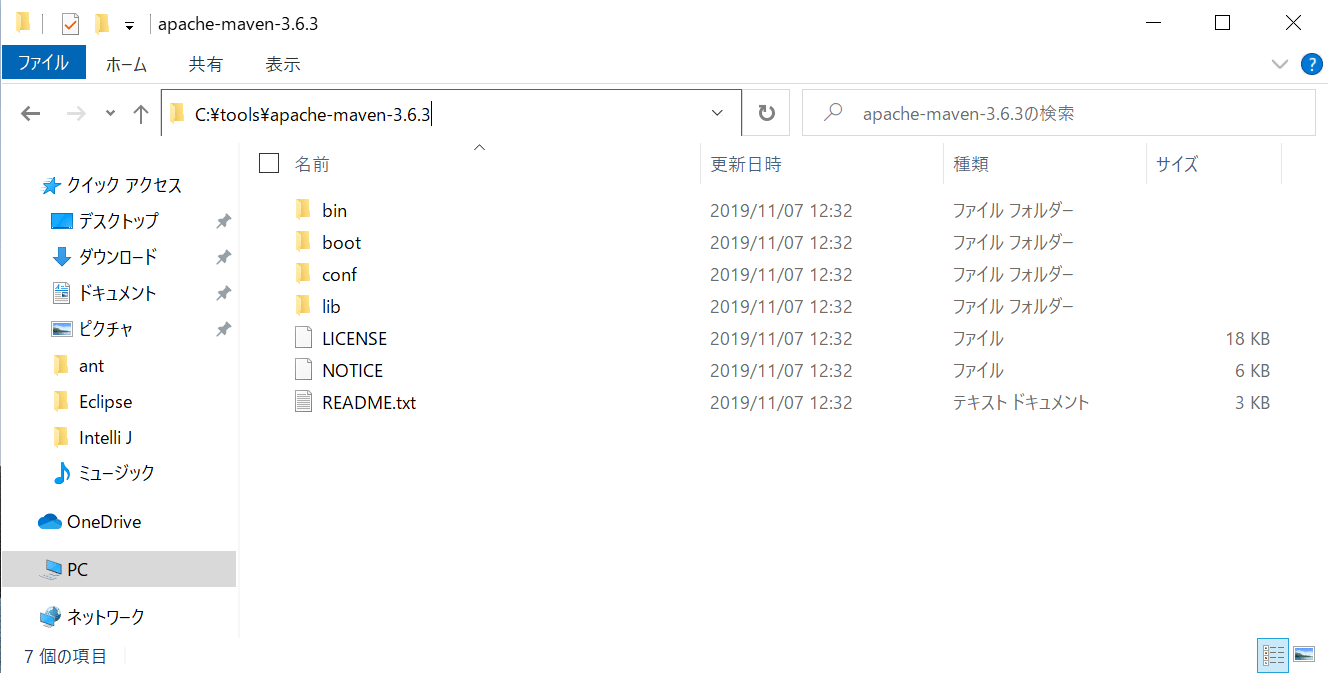Click the 3 KB size of README.txt
The image size is (1329, 673).
pyautogui.click(x=1252, y=403)
